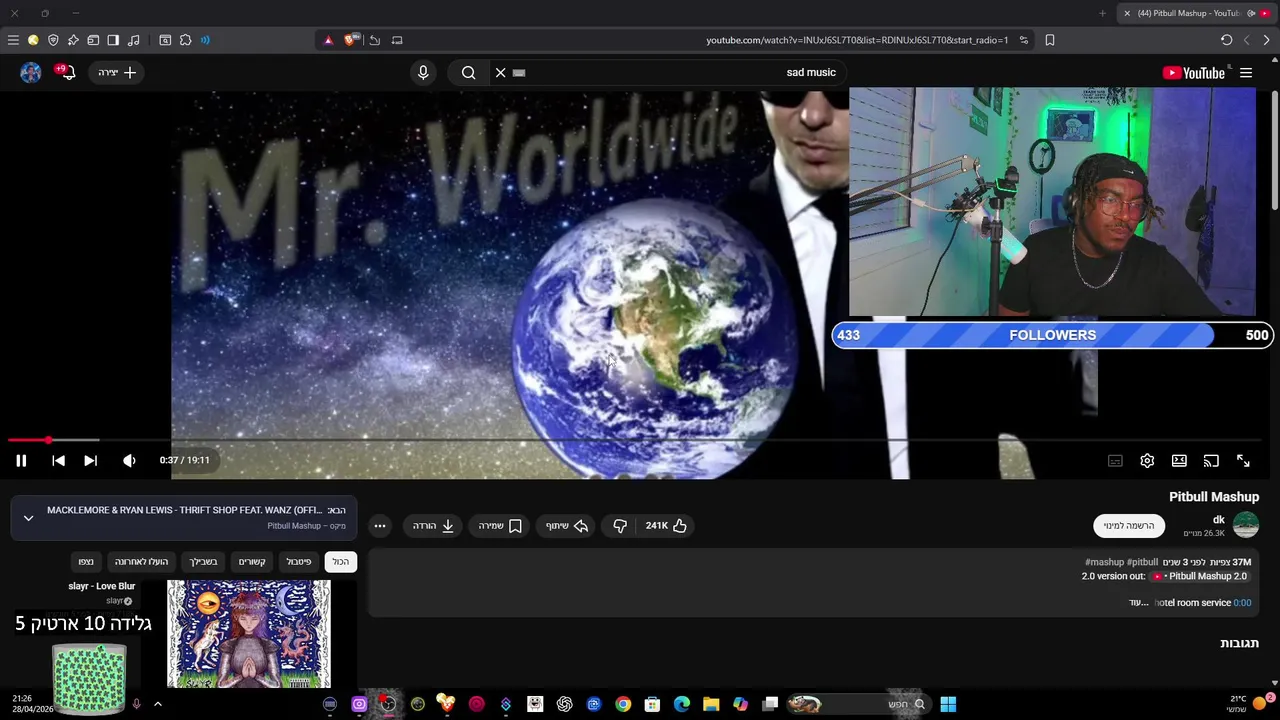
Task: Download the video using הורדה button
Action: coord(434,525)
